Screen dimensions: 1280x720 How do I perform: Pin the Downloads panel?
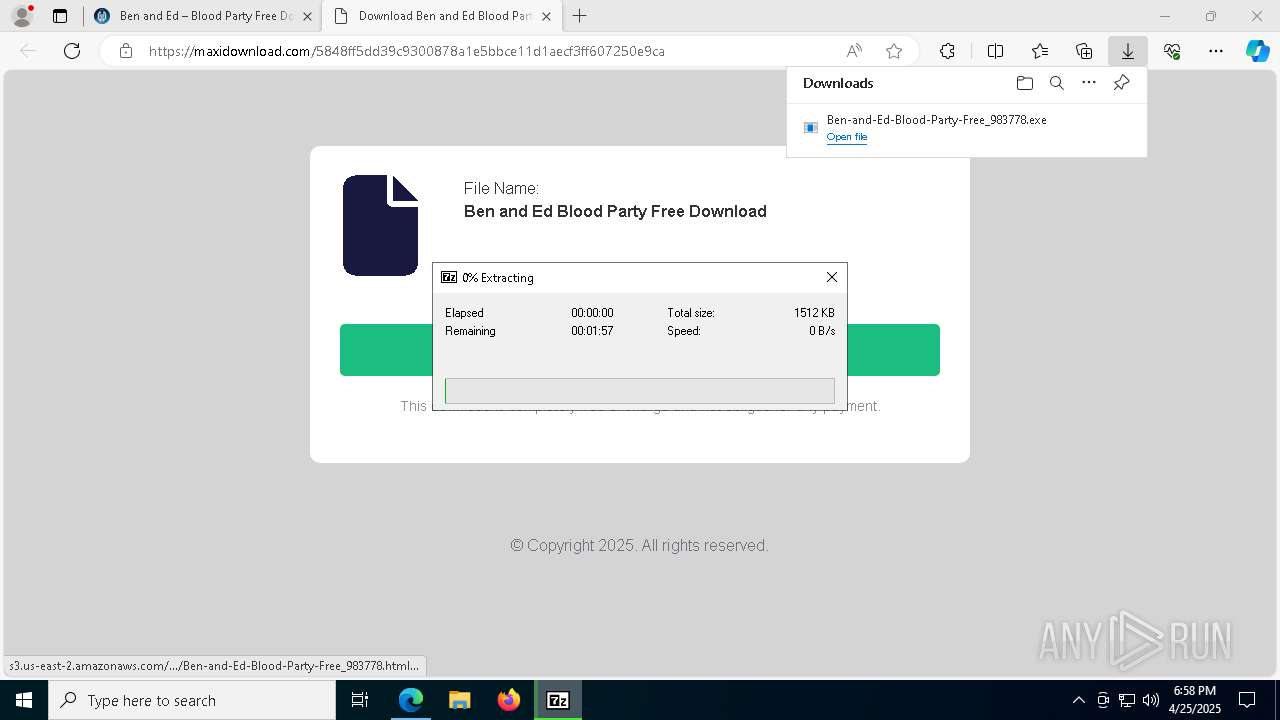(1121, 83)
